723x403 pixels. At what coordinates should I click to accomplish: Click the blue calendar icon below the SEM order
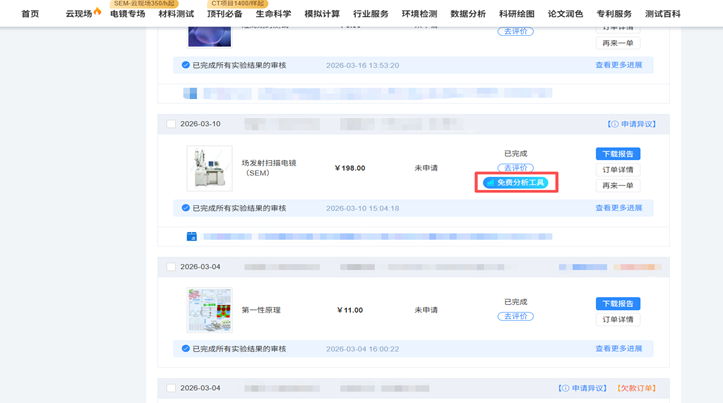192,237
